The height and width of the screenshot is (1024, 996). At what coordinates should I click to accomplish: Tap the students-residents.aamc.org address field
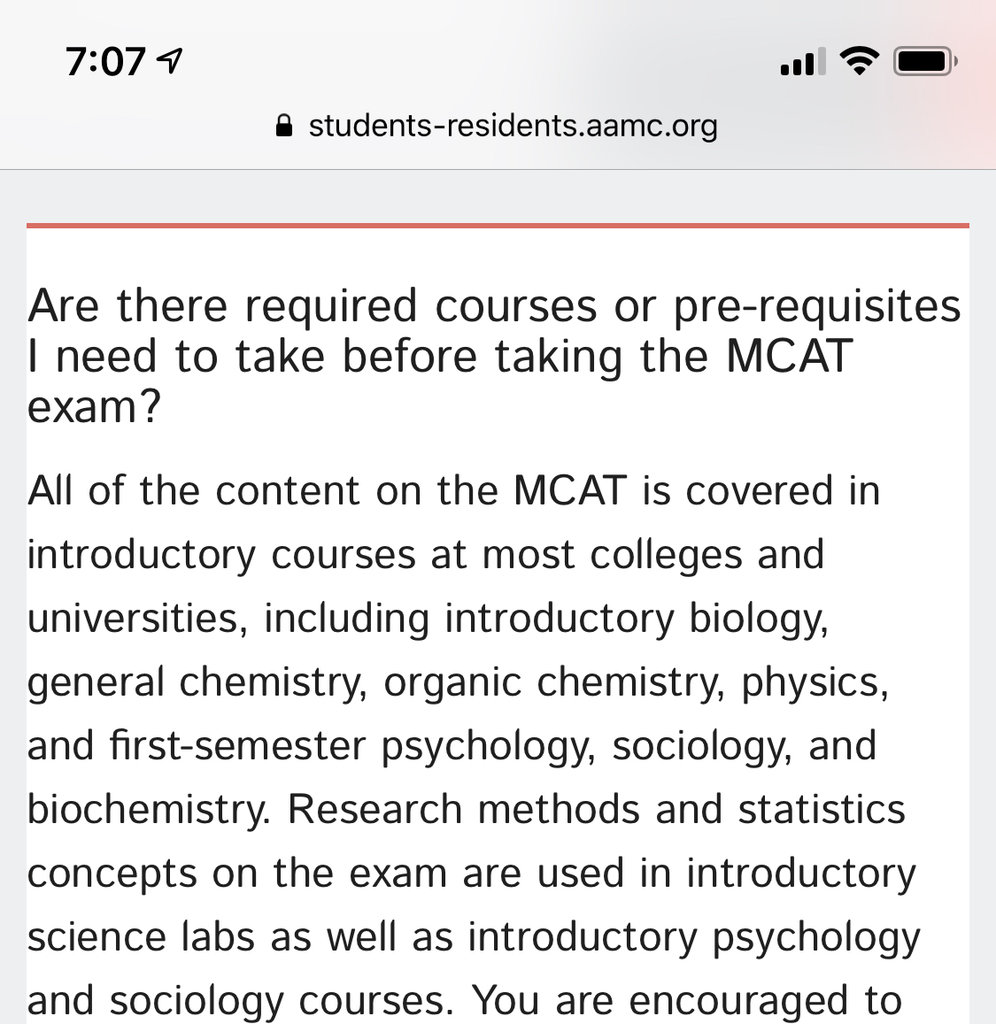point(513,126)
